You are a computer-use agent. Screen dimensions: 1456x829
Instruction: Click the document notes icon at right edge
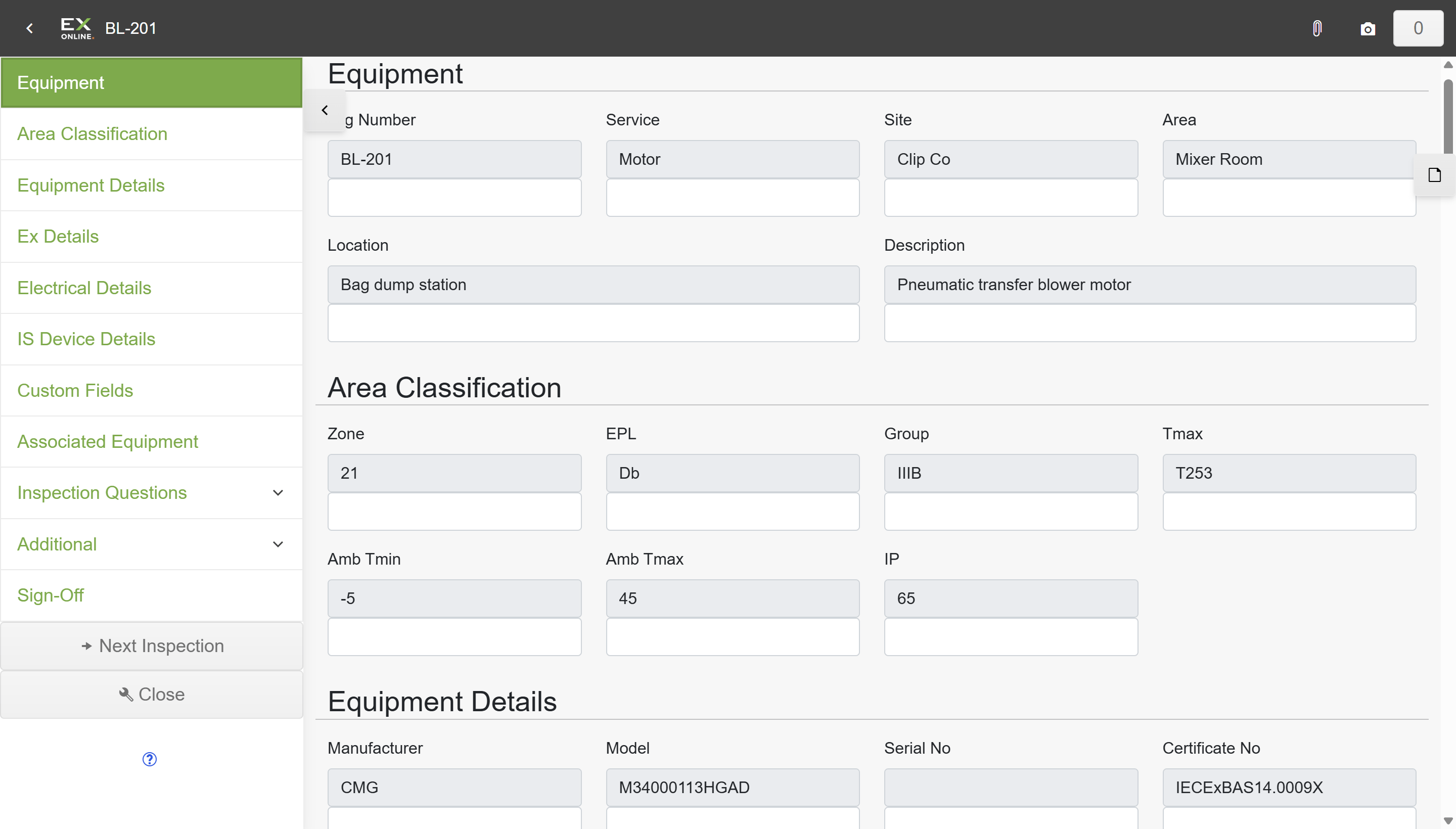click(x=1434, y=175)
